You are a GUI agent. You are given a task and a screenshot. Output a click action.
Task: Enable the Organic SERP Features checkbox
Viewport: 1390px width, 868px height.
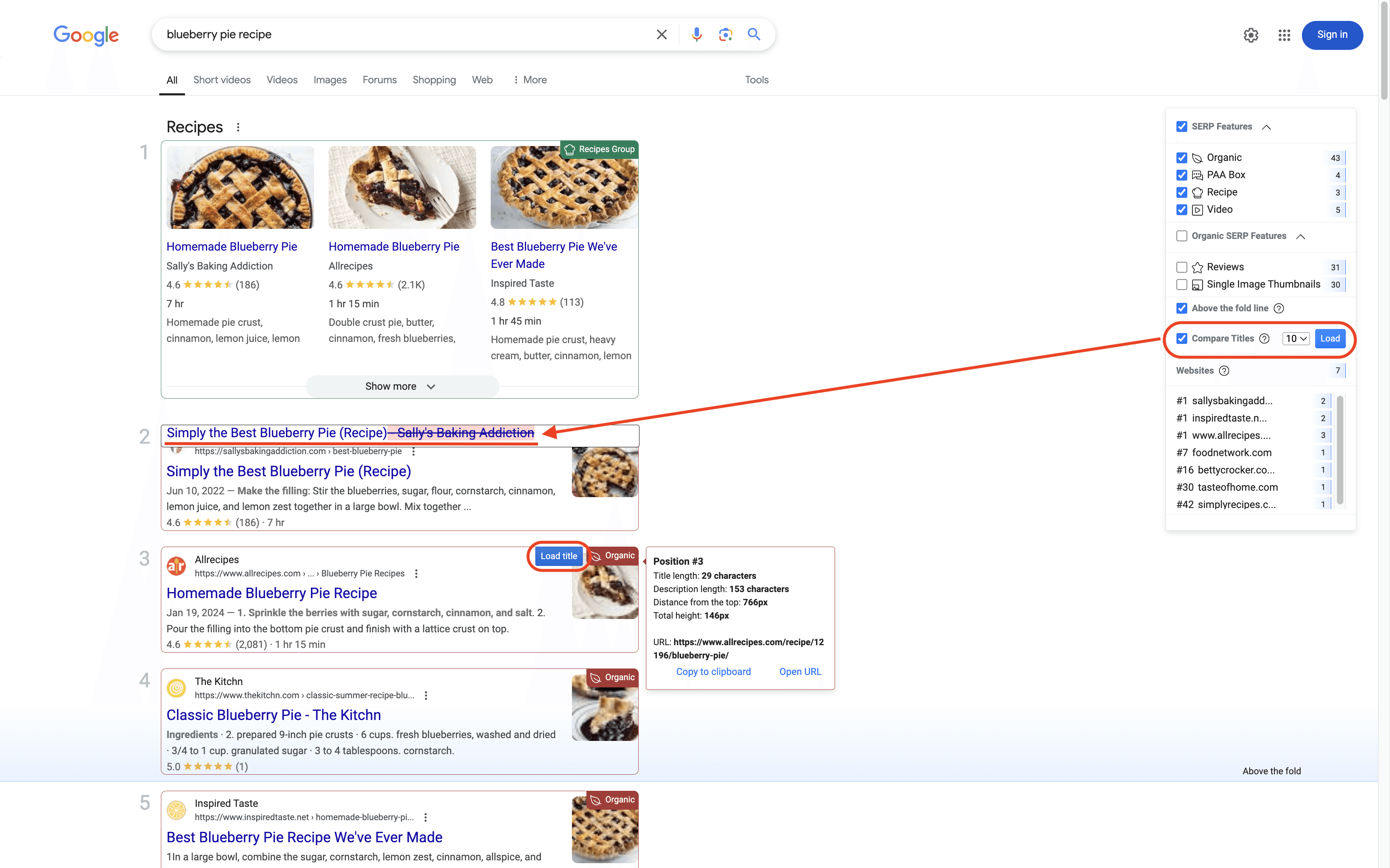click(x=1182, y=236)
